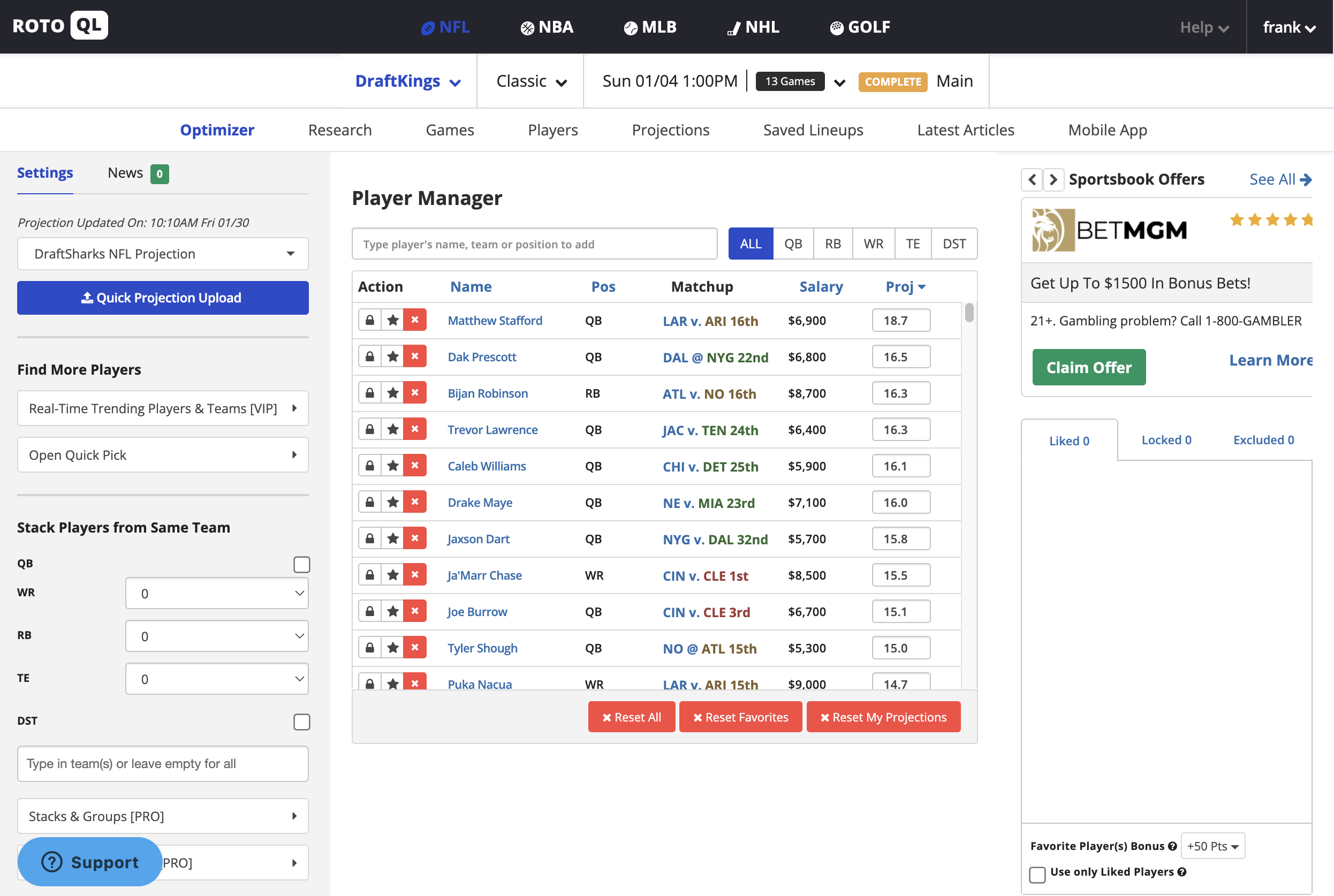The height and width of the screenshot is (896, 1334).
Task: Switch to the NBA sport tab
Action: [x=547, y=27]
